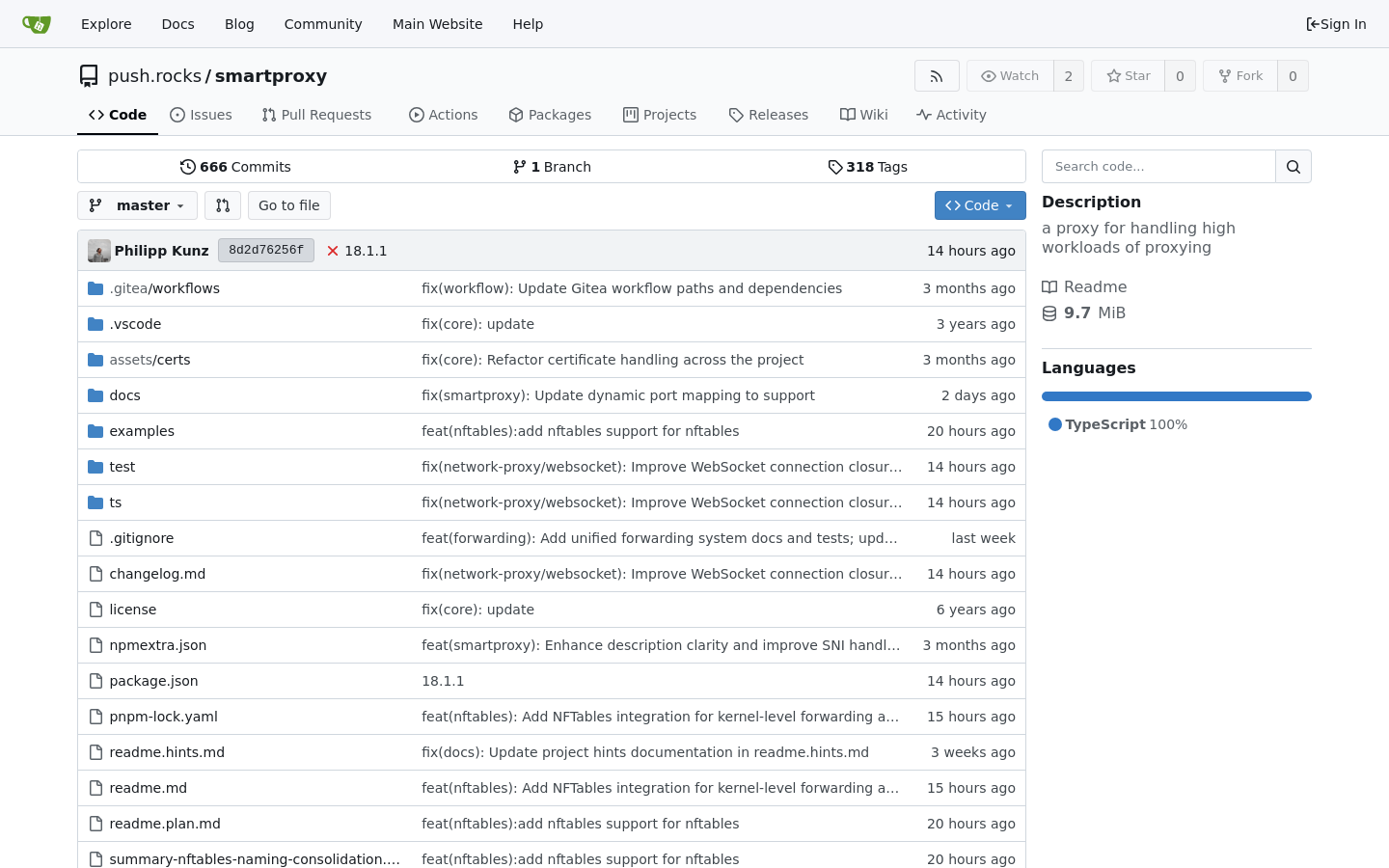1389x868 pixels.
Task: Click the Readme book icon
Action: 1049,286
